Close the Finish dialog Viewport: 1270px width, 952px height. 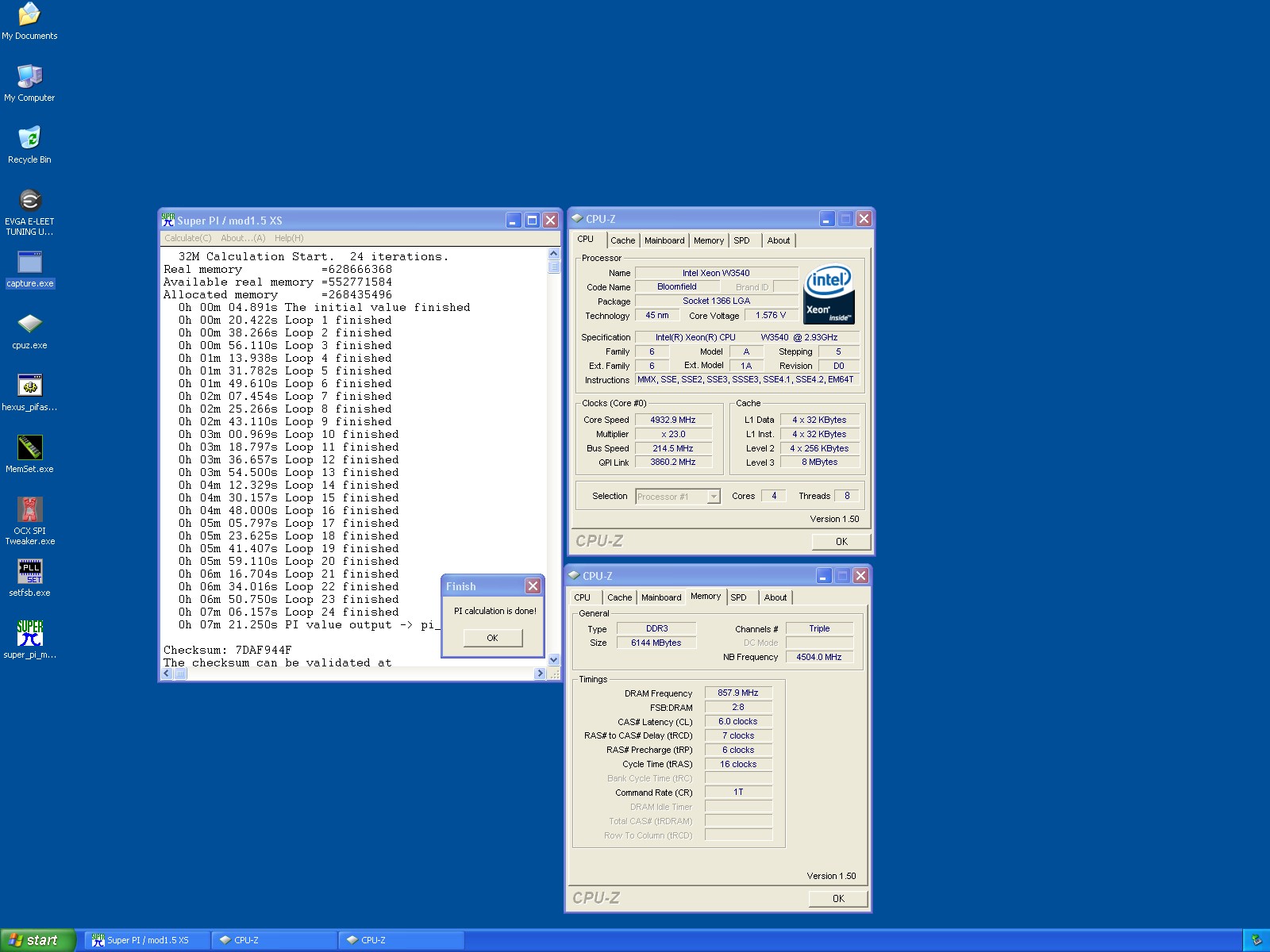tap(533, 585)
